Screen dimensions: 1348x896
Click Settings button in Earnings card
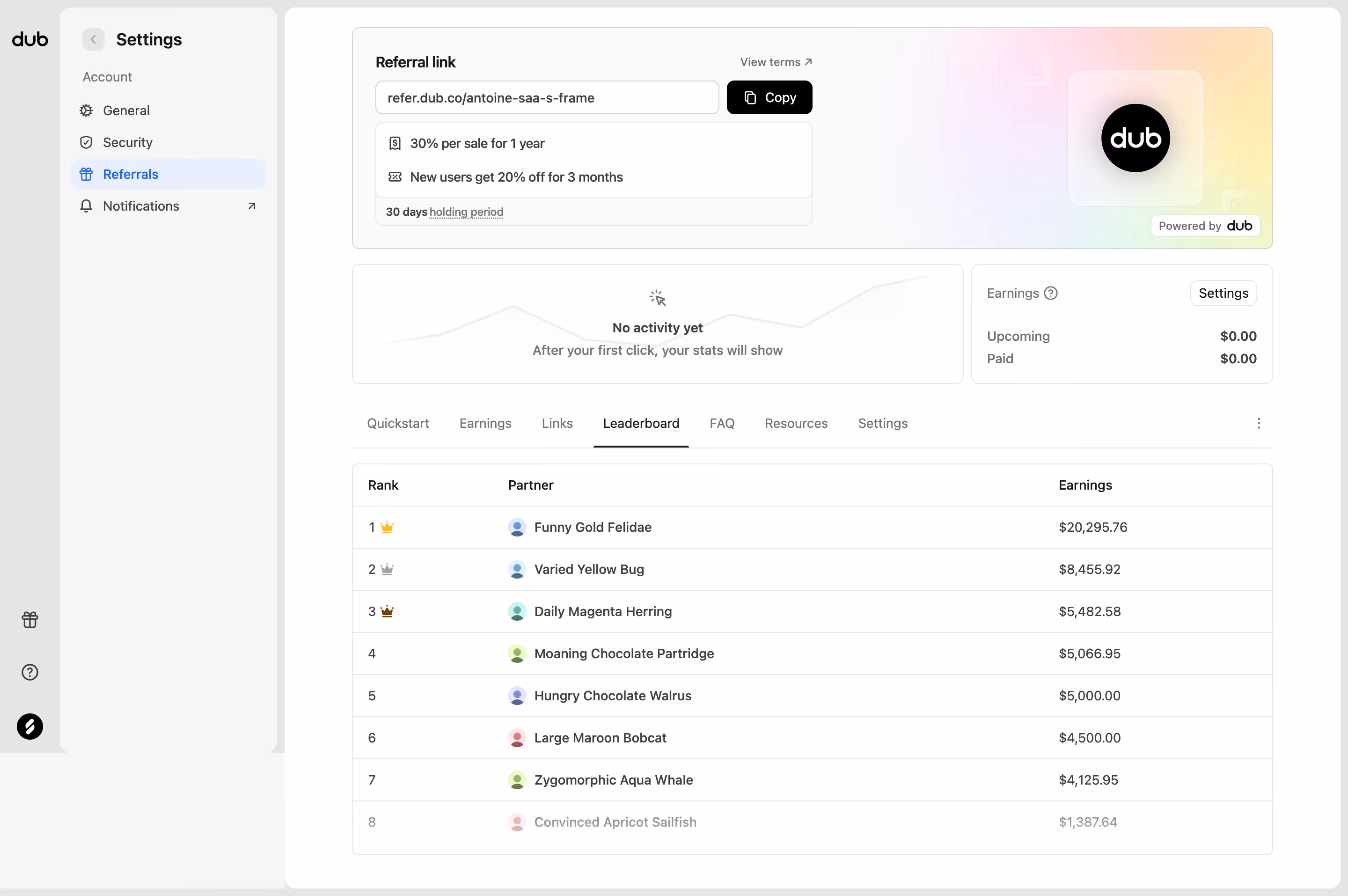(1223, 293)
